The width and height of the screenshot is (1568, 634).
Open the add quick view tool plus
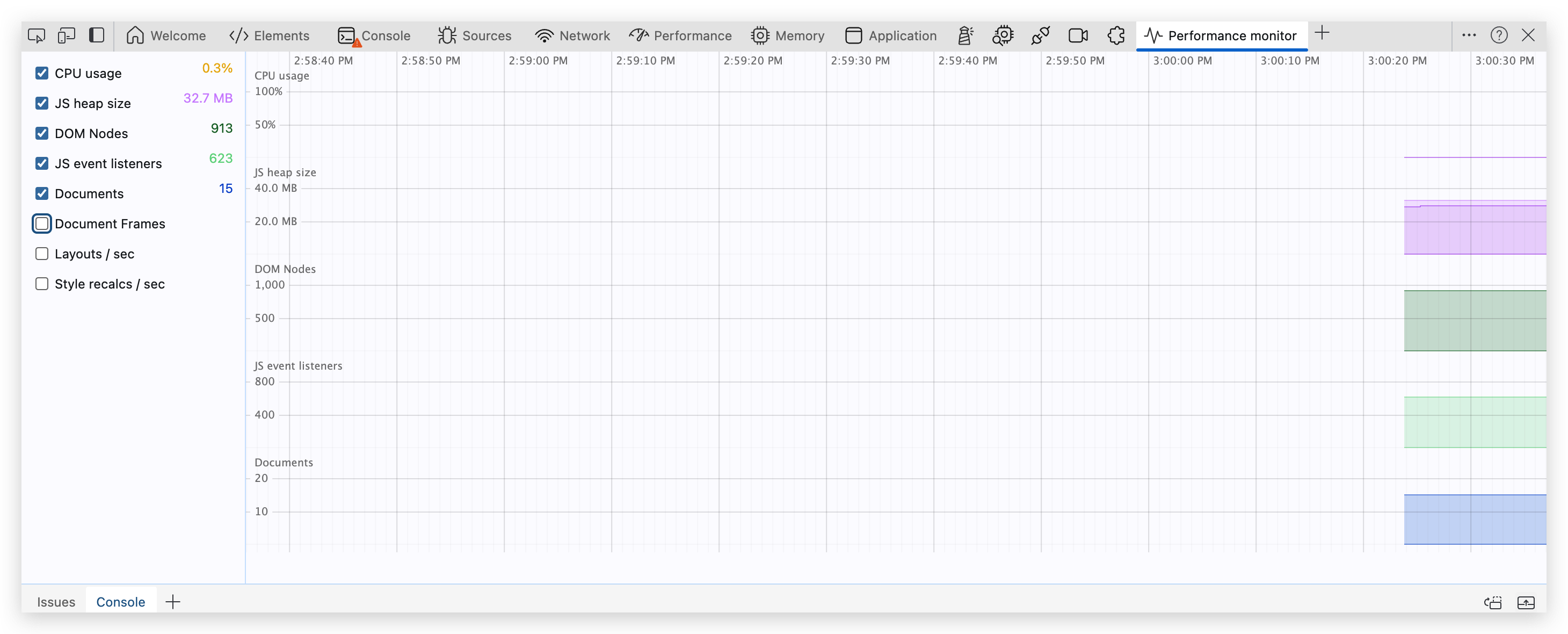[173, 602]
